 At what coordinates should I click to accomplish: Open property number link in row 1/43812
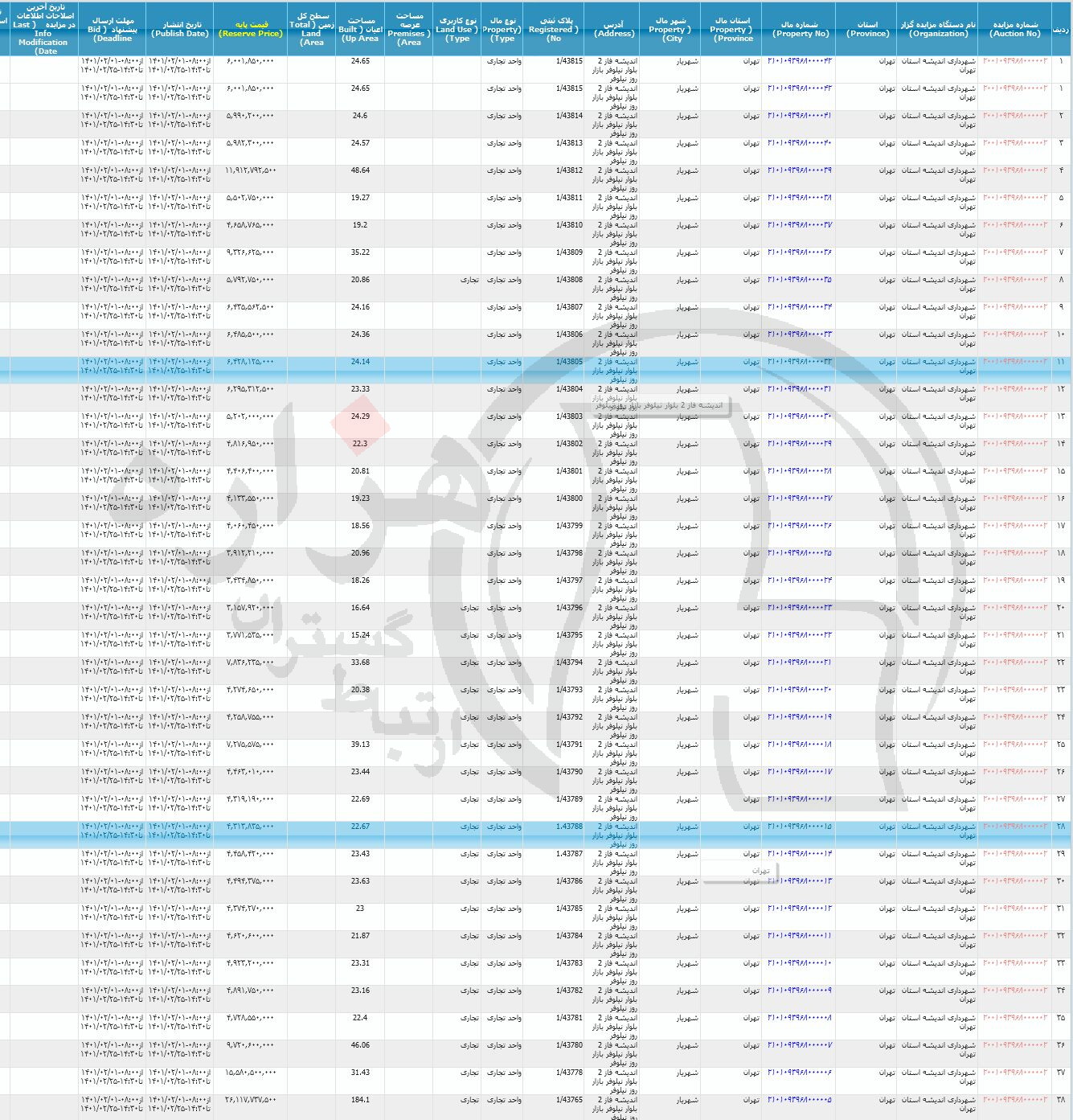pos(800,170)
